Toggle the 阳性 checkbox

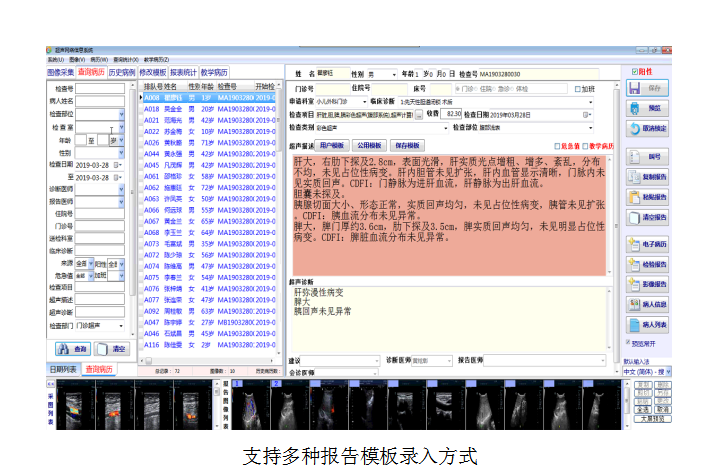click(636, 72)
